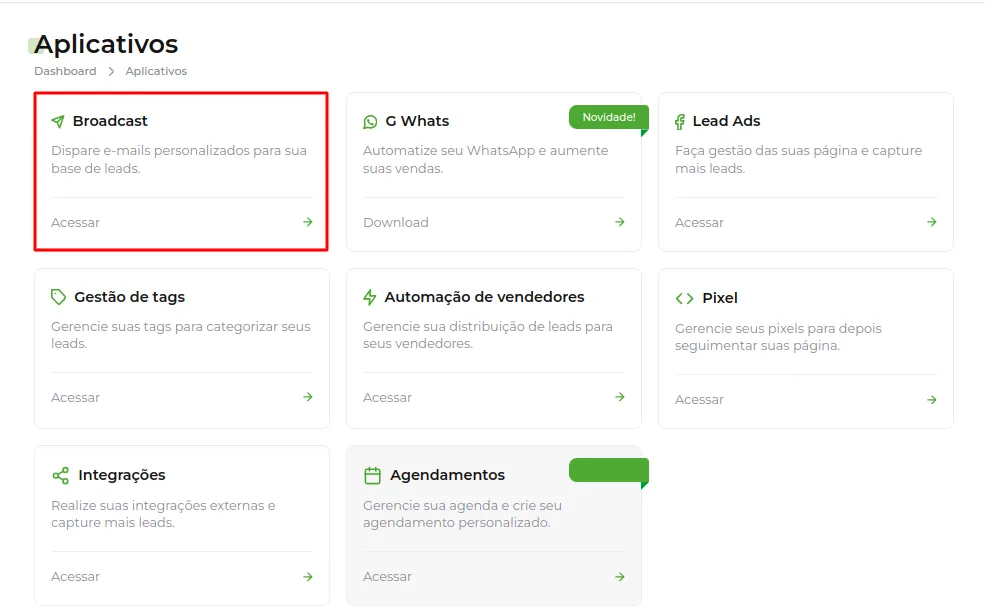Click the G Whats card title
Screen dimensions: 985x612
click(417, 121)
